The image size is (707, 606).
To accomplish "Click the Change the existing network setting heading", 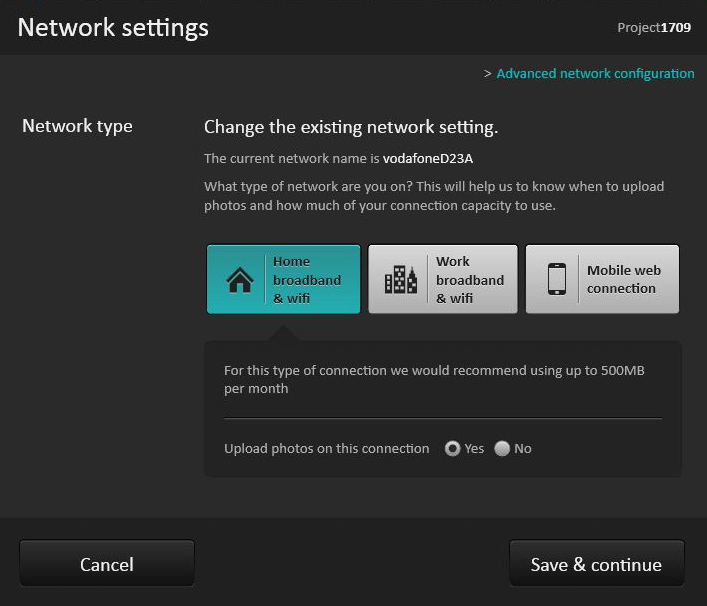I will 350,127.
